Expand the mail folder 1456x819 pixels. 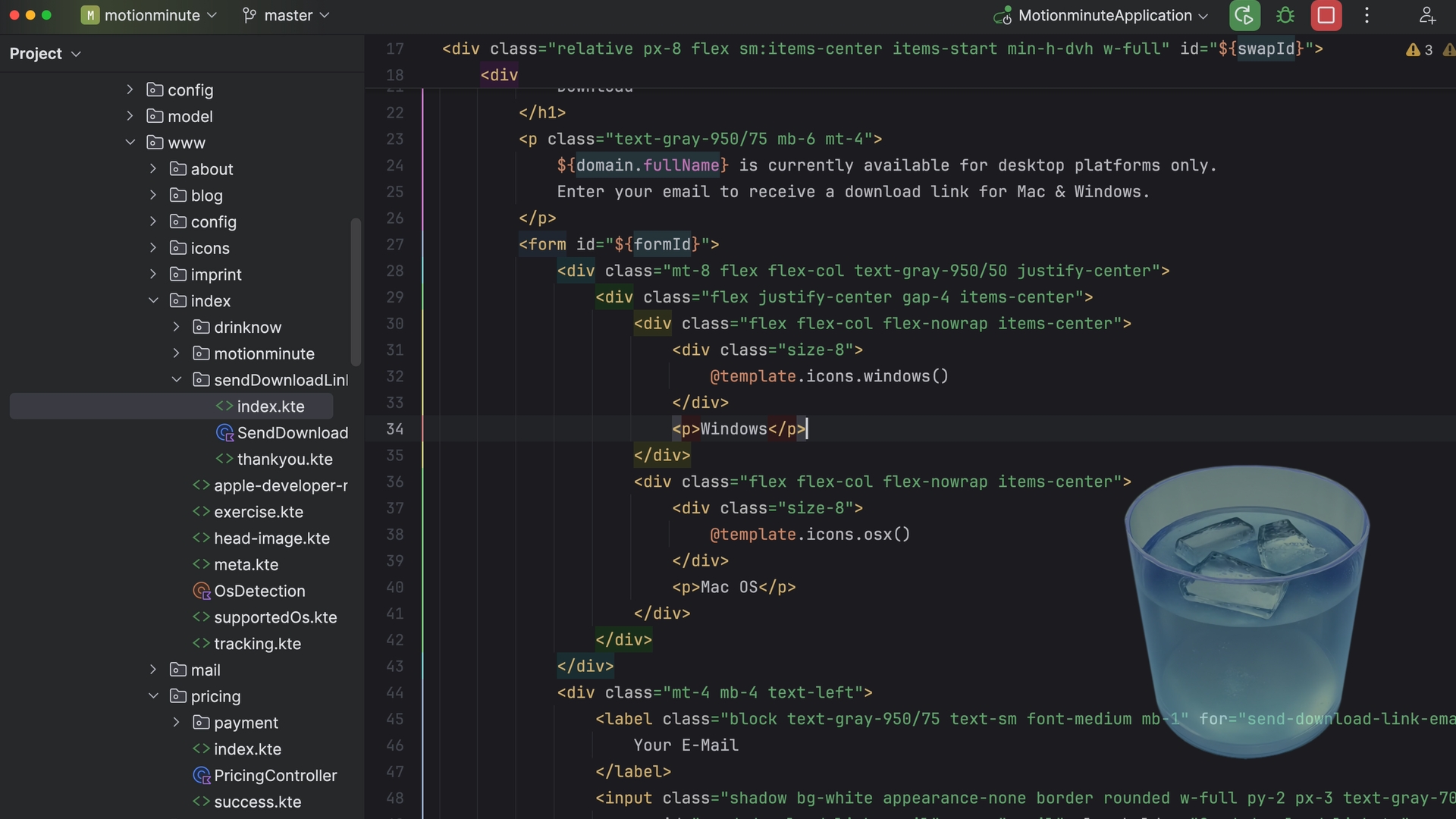point(152,670)
